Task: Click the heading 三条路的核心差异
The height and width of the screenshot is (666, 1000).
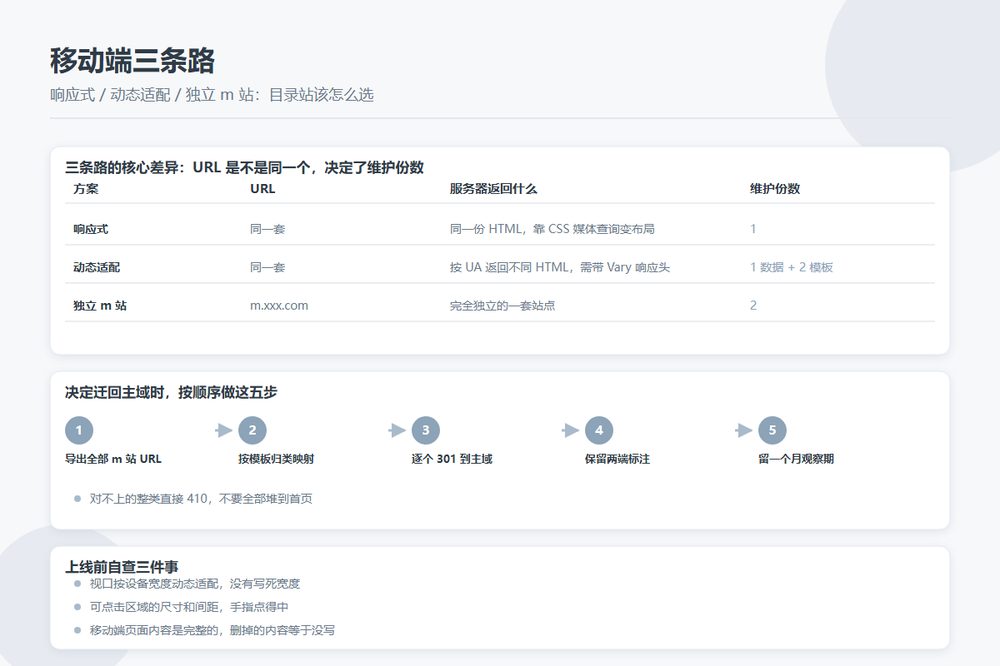Action: click(x=124, y=168)
